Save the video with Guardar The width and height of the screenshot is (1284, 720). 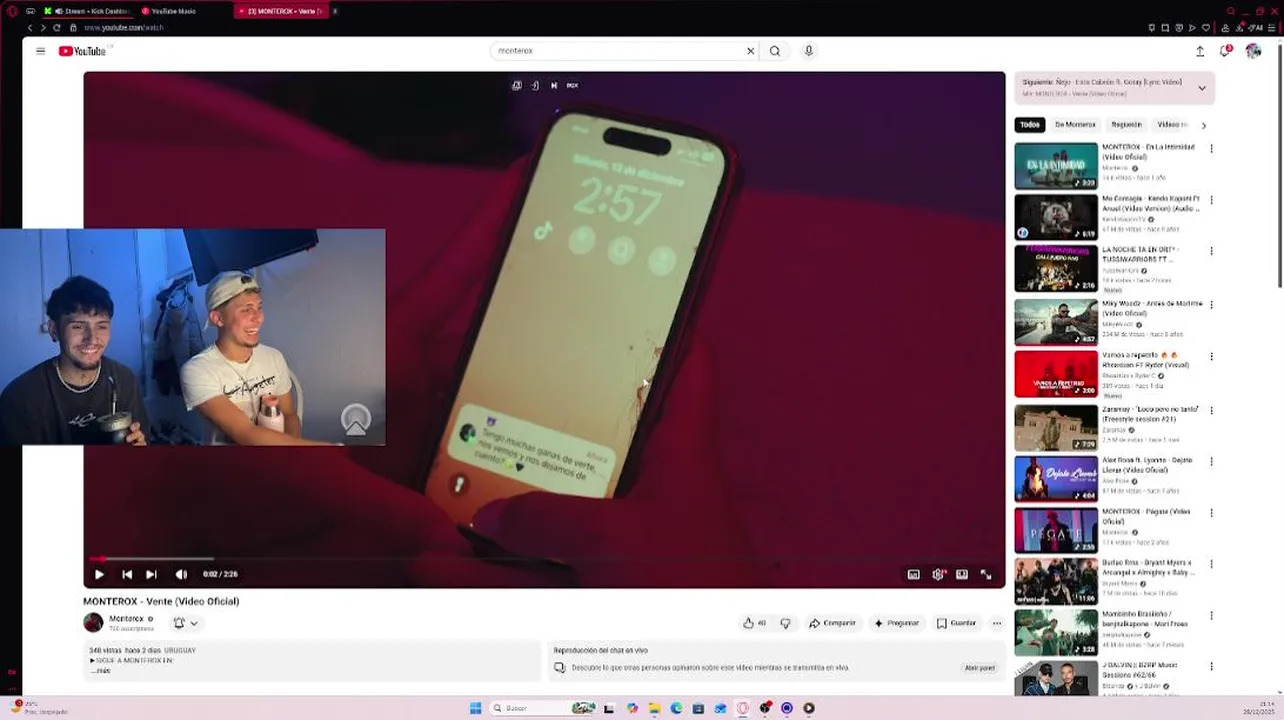(956, 623)
